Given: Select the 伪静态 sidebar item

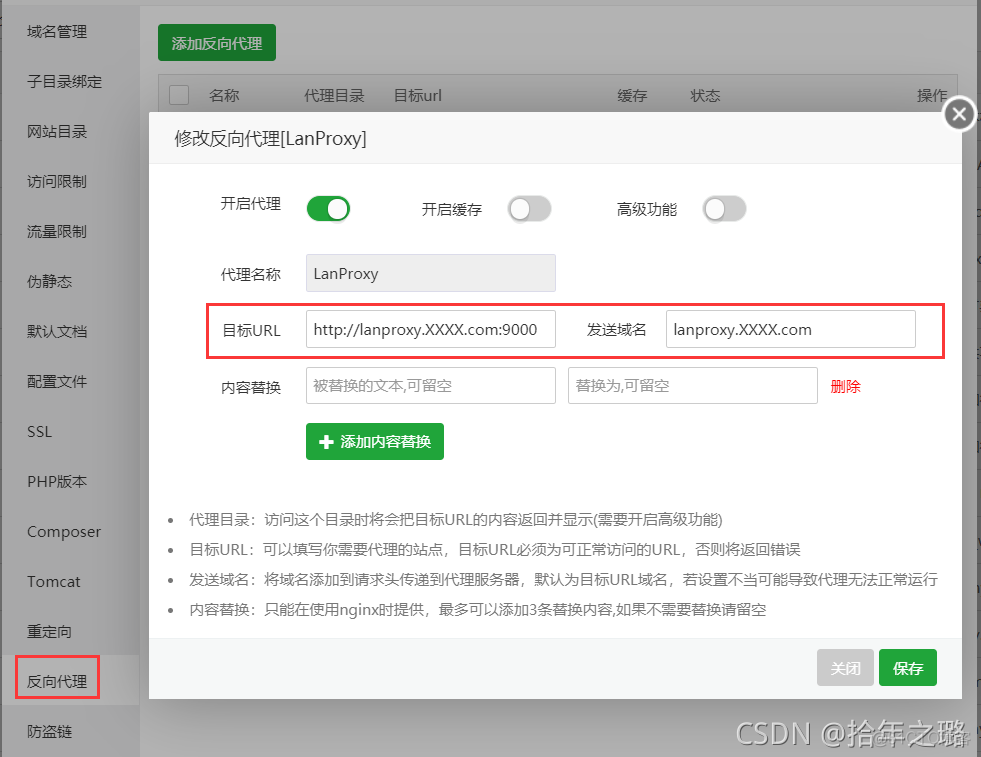Looking at the screenshot, I should (50, 281).
